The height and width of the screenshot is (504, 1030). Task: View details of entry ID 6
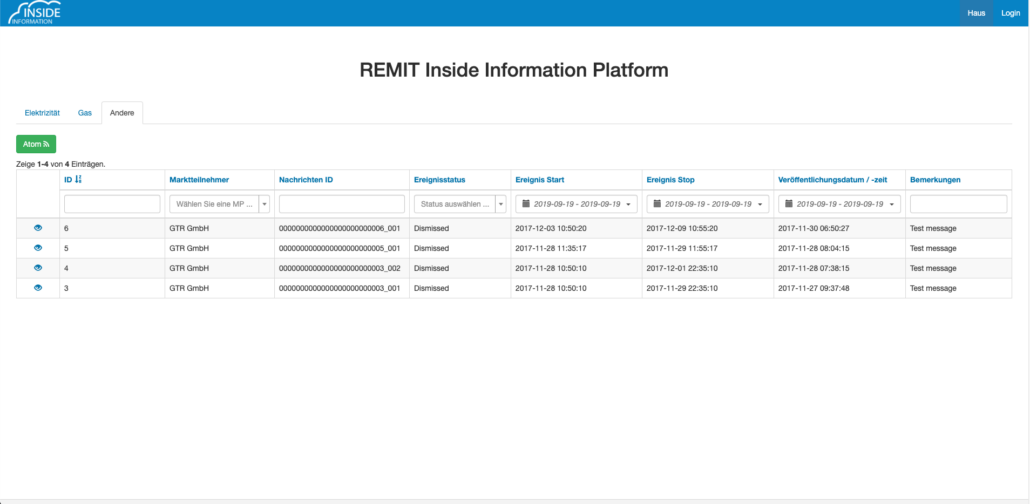coord(38,228)
